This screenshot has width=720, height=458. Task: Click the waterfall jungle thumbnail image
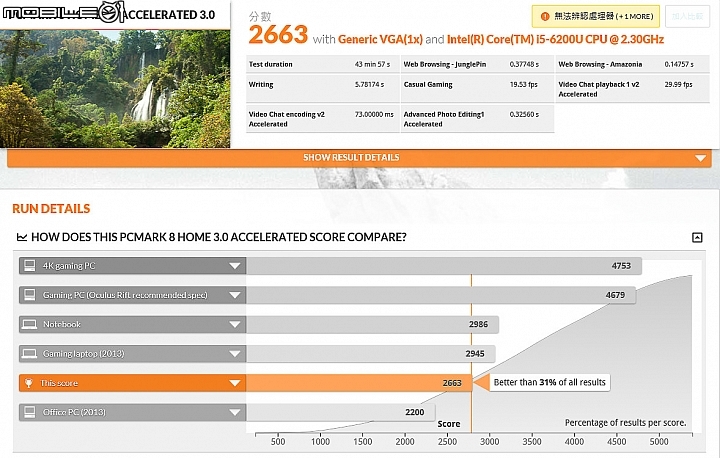click(x=115, y=89)
